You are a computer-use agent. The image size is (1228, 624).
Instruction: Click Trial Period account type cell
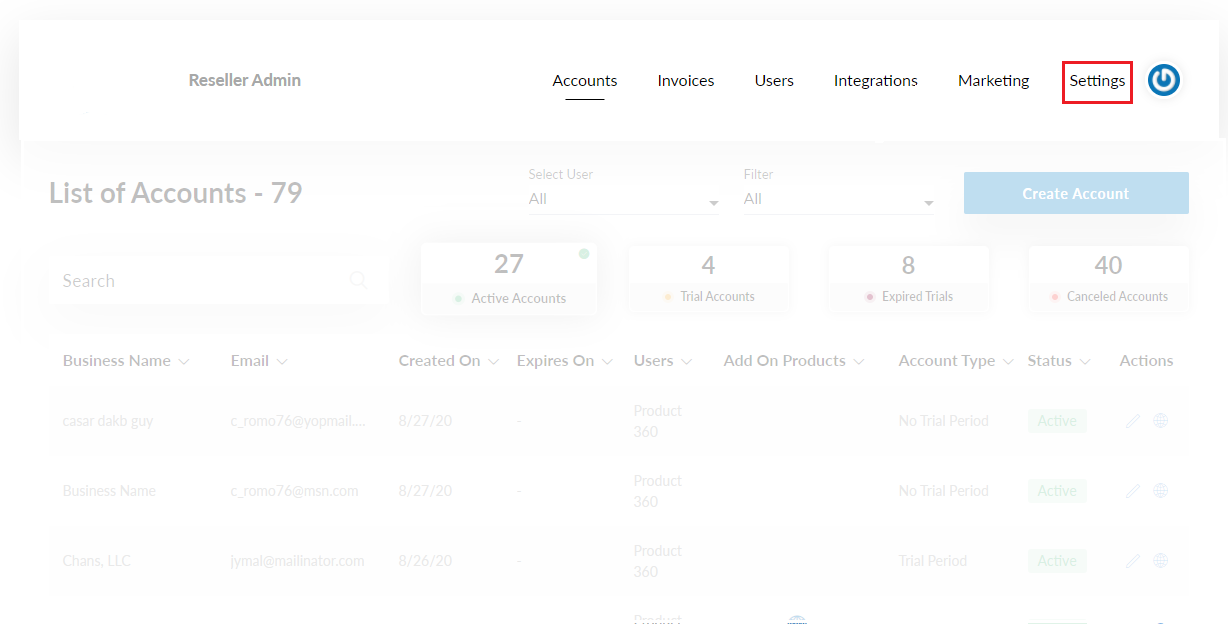933,561
